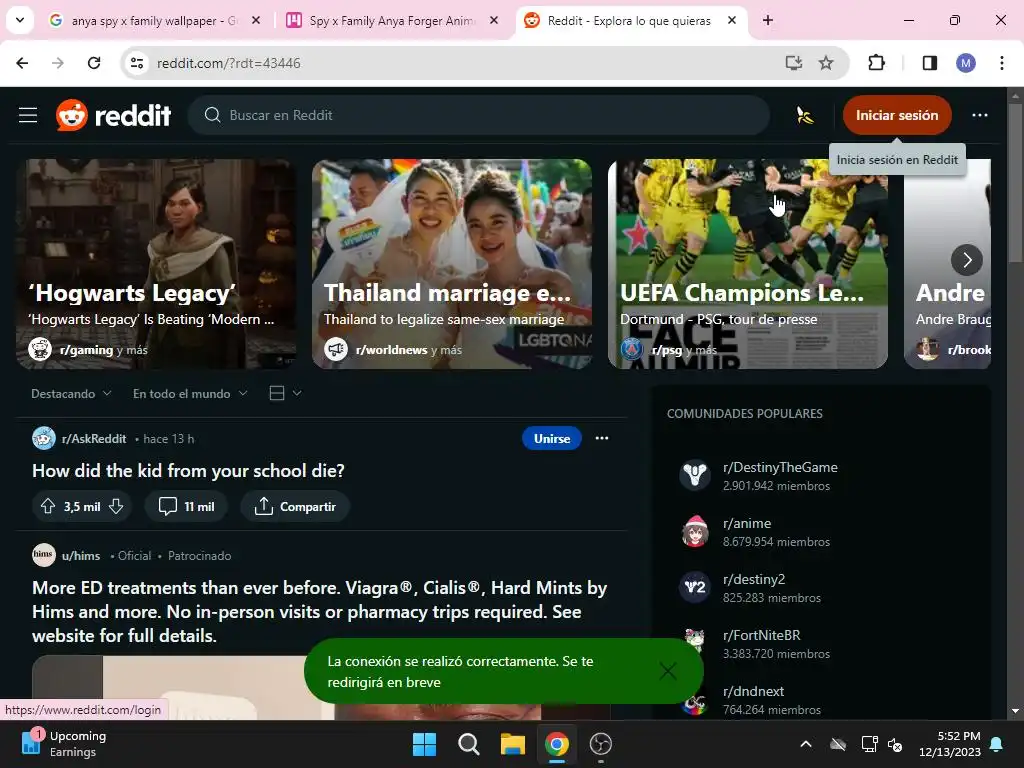Open a new browser tab

(x=768, y=21)
